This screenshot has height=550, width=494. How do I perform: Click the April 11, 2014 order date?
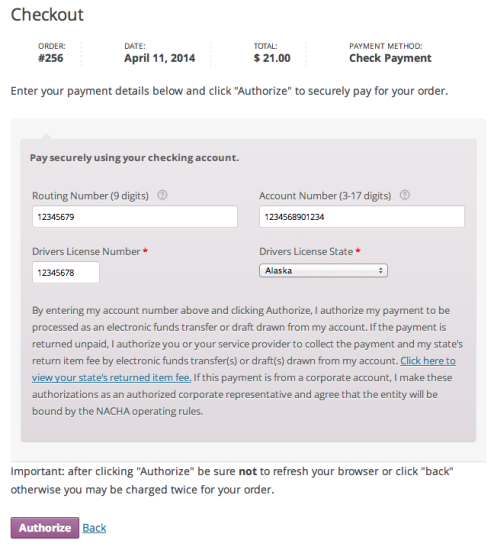click(160, 58)
